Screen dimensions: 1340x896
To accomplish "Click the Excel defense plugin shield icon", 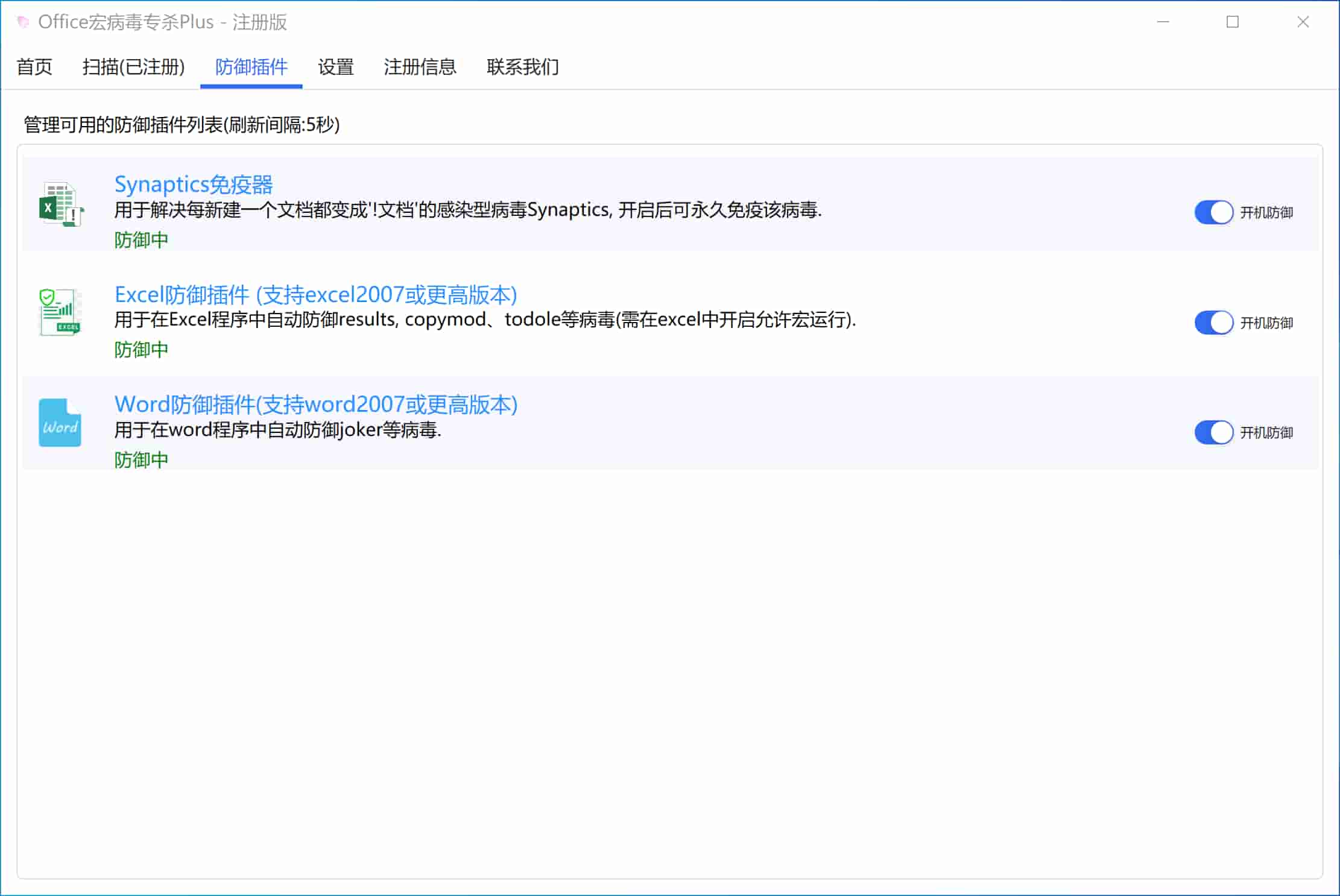I will (60, 312).
